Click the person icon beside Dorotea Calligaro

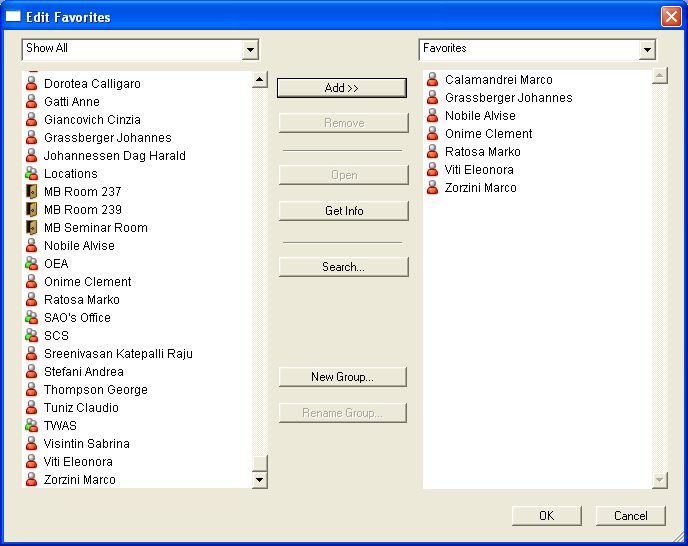pyautogui.click(x=32, y=83)
